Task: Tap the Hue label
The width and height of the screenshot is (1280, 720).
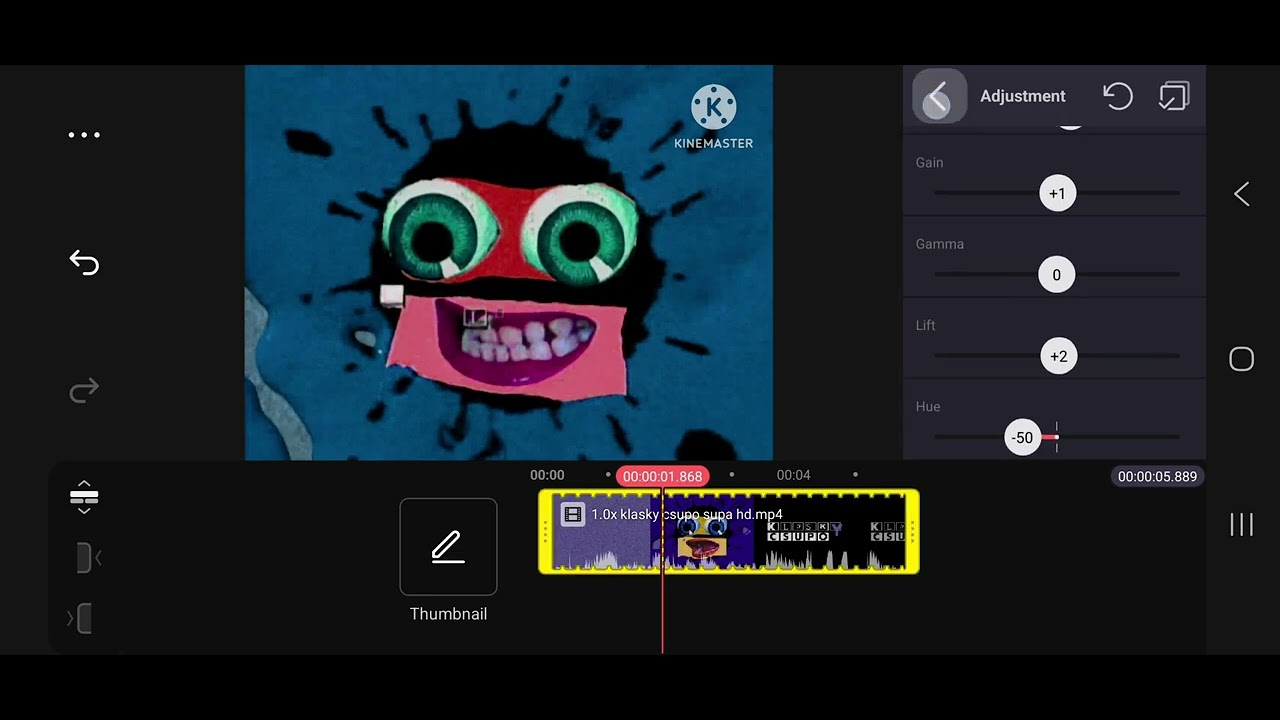Action: point(927,406)
